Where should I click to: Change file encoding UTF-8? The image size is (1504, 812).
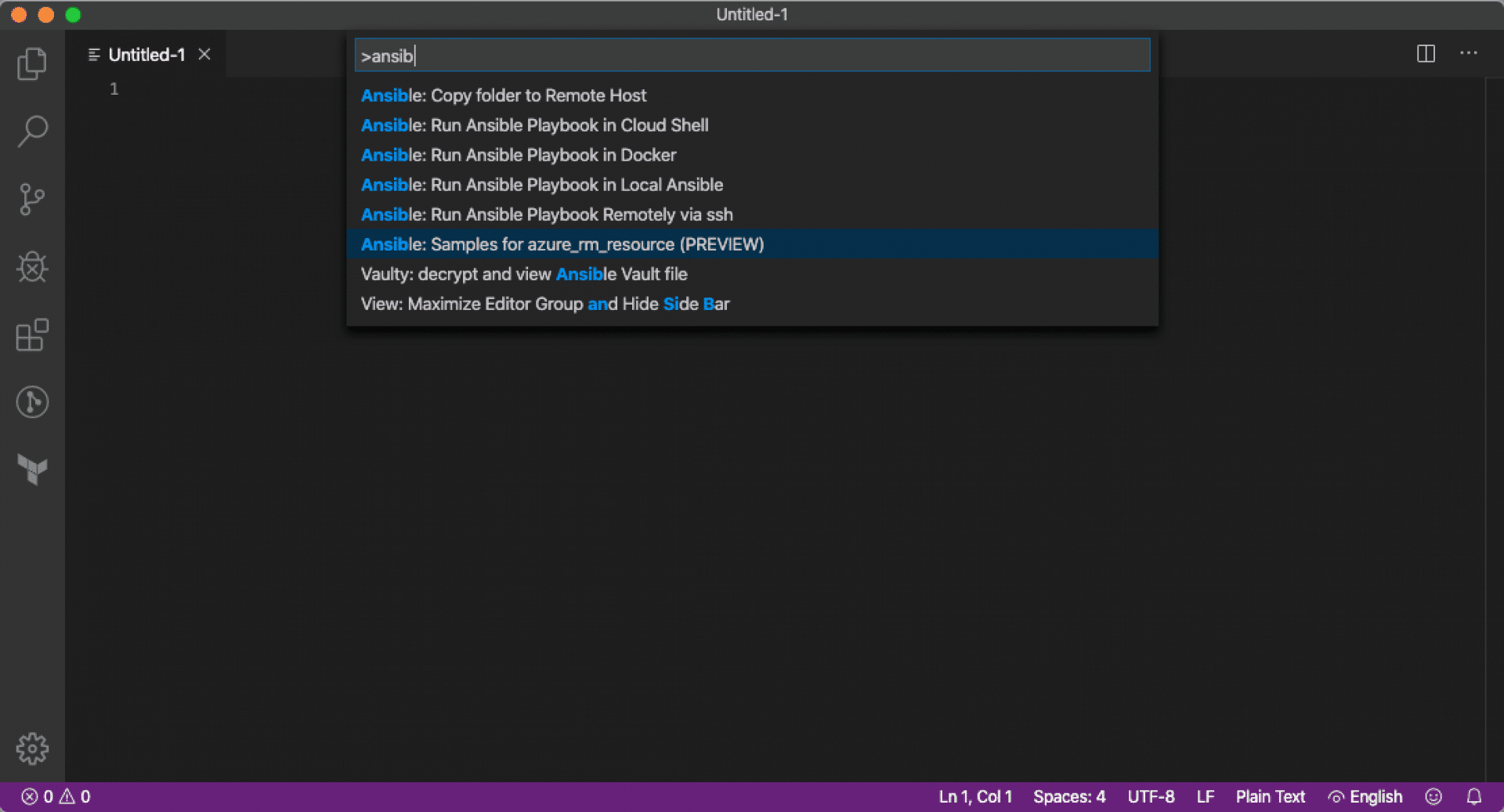[1151, 796]
